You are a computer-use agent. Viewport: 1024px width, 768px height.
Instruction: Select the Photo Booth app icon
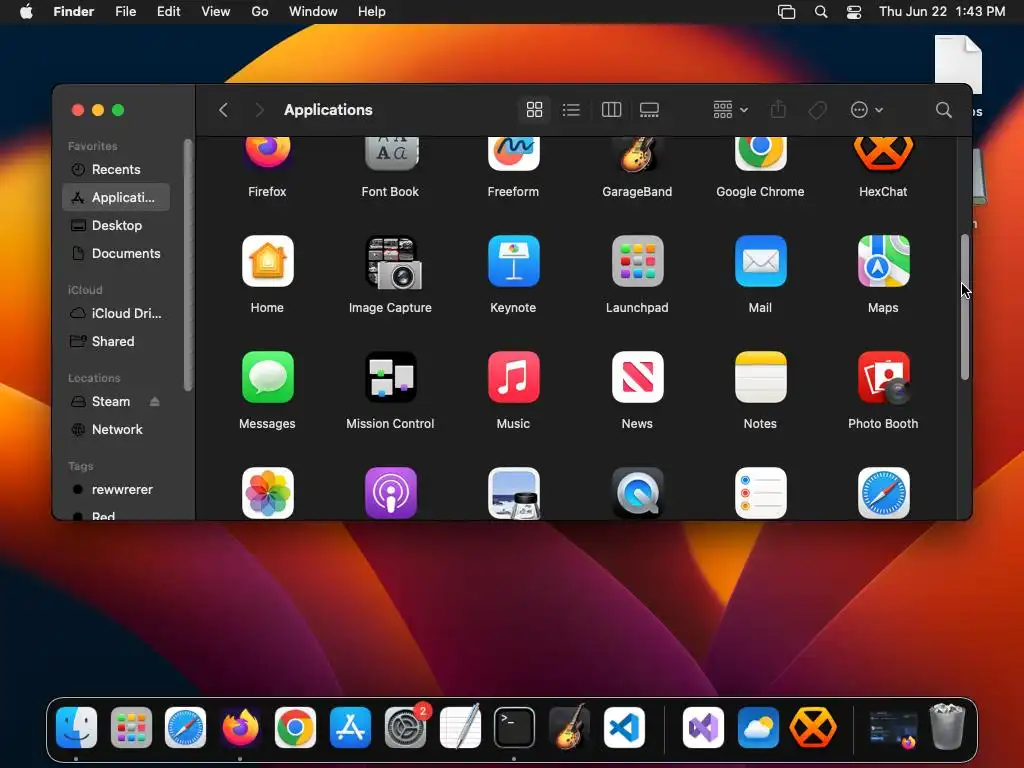click(883, 377)
